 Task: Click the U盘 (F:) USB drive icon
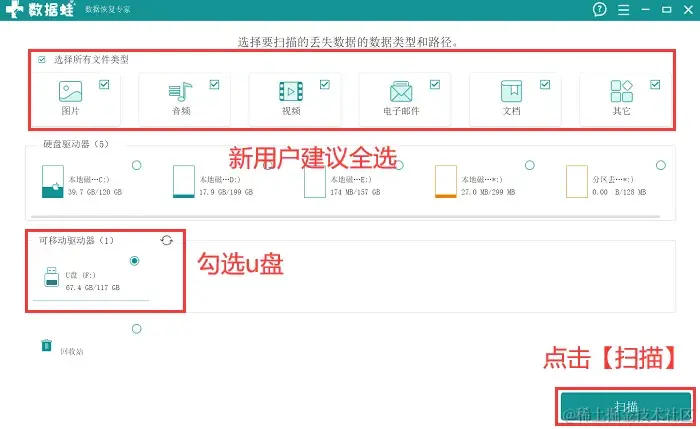coord(52,277)
